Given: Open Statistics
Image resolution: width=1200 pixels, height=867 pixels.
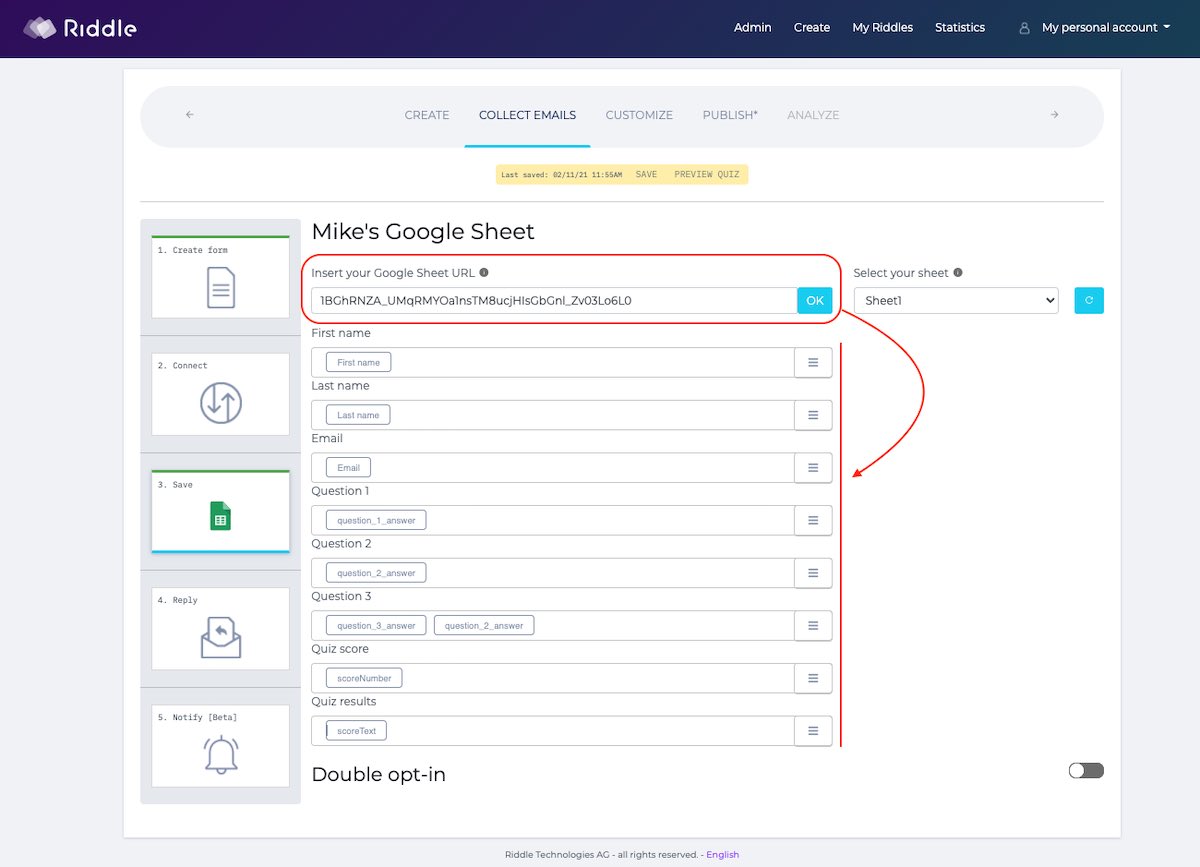Looking at the screenshot, I should click(x=960, y=28).
